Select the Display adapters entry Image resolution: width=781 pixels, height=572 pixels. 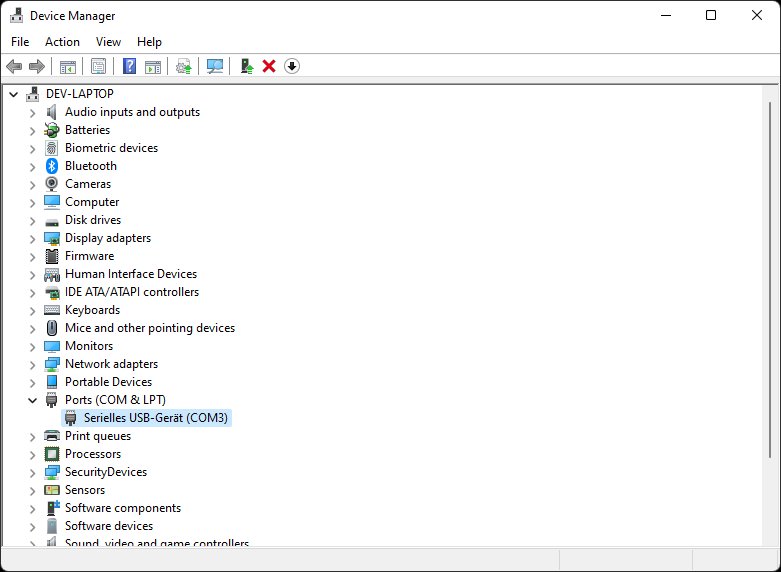(x=108, y=238)
